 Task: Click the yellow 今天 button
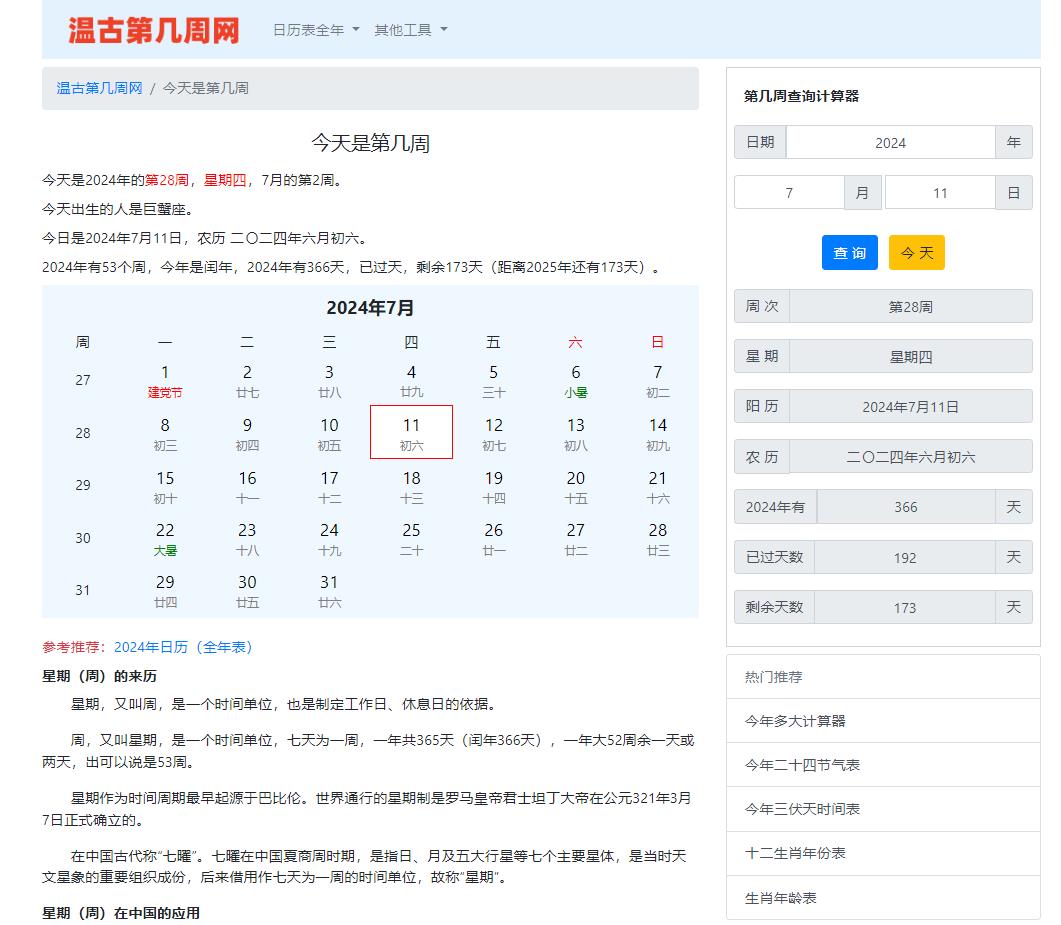click(x=916, y=253)
